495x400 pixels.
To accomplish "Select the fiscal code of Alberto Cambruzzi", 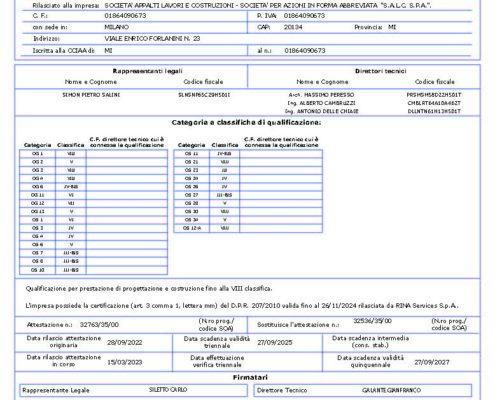I will 434,103.
